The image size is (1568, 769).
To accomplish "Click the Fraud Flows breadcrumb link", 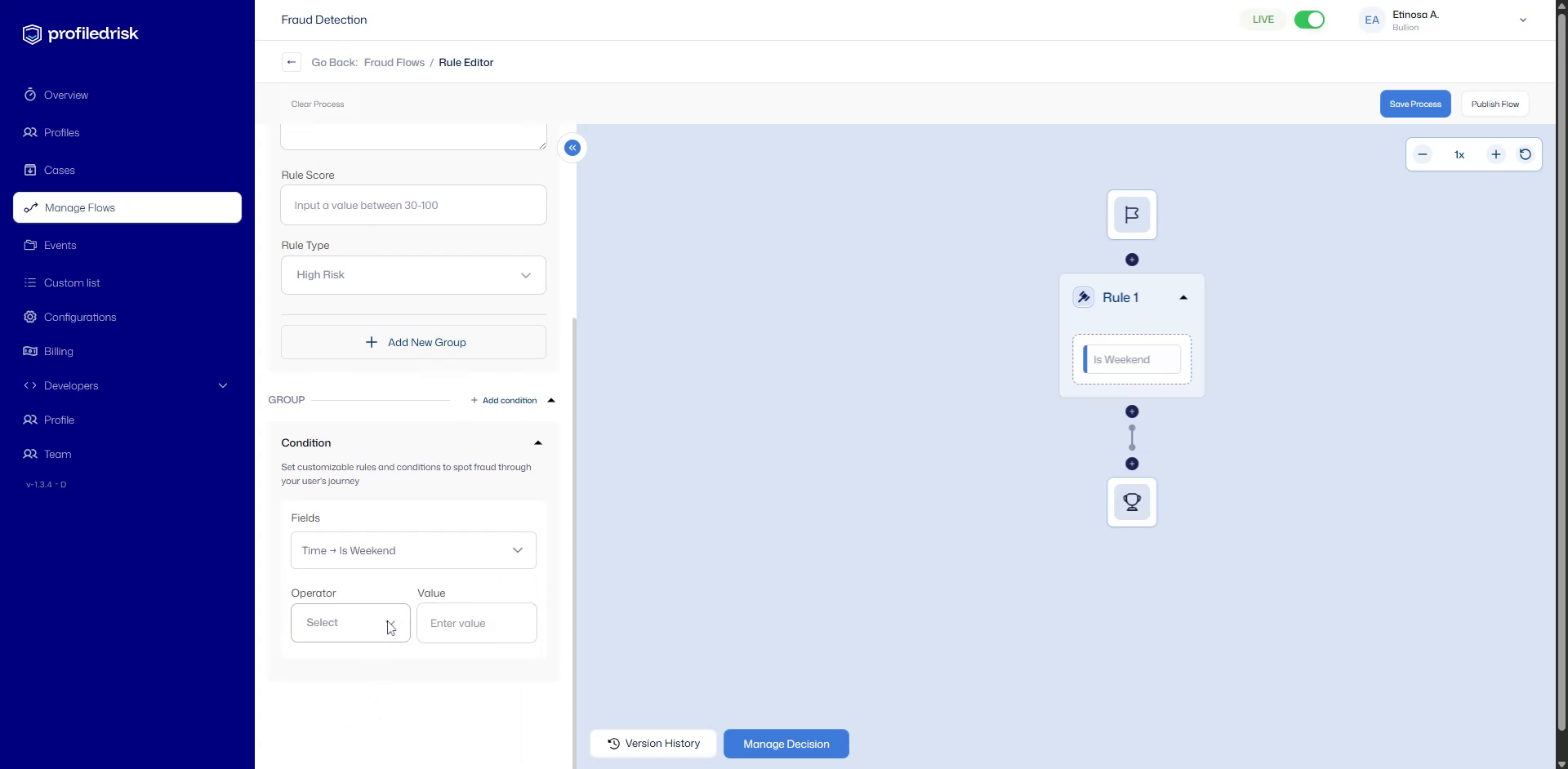I will pos(394,62).
